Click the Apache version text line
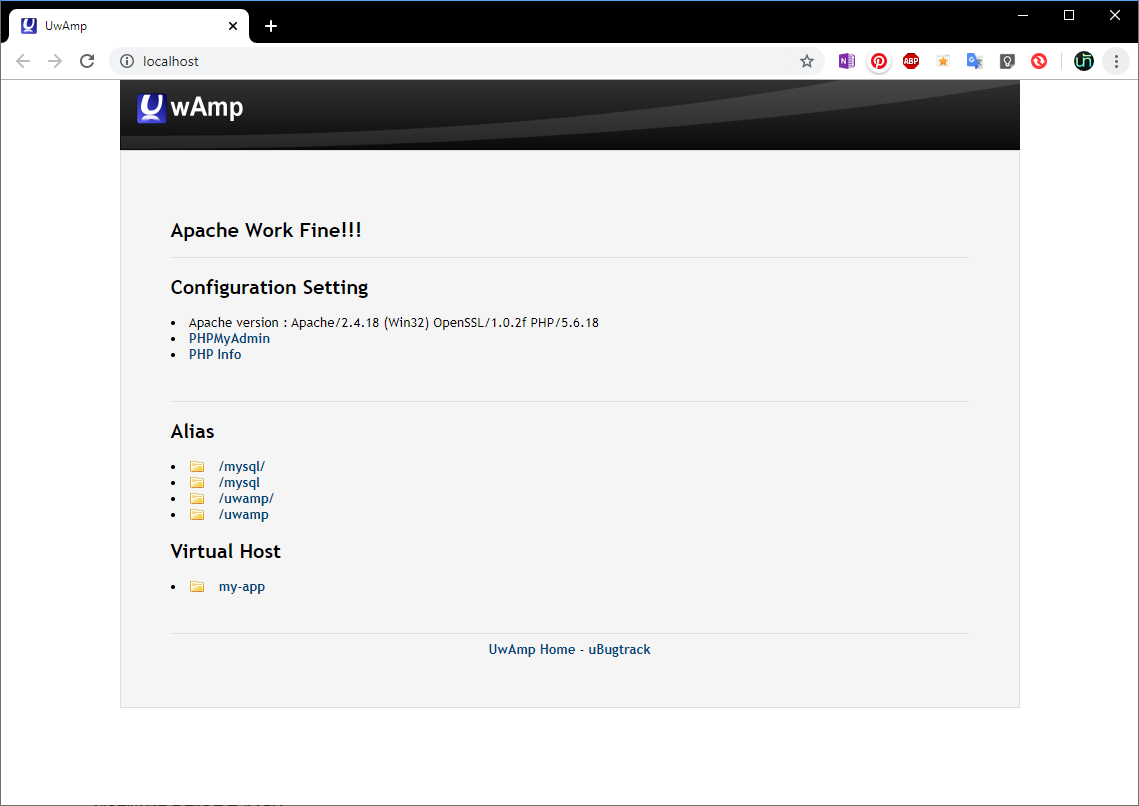The height and width of the screenshot is (806, 1139). tap(394, 322)
